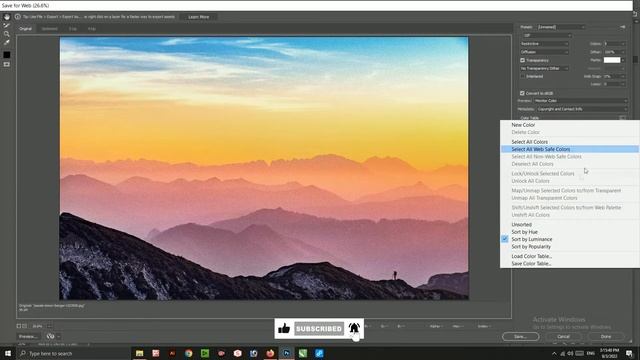The image size is (640, 360).
Task: Choose Select All Web Safe Colors
Action: point(569,149)
